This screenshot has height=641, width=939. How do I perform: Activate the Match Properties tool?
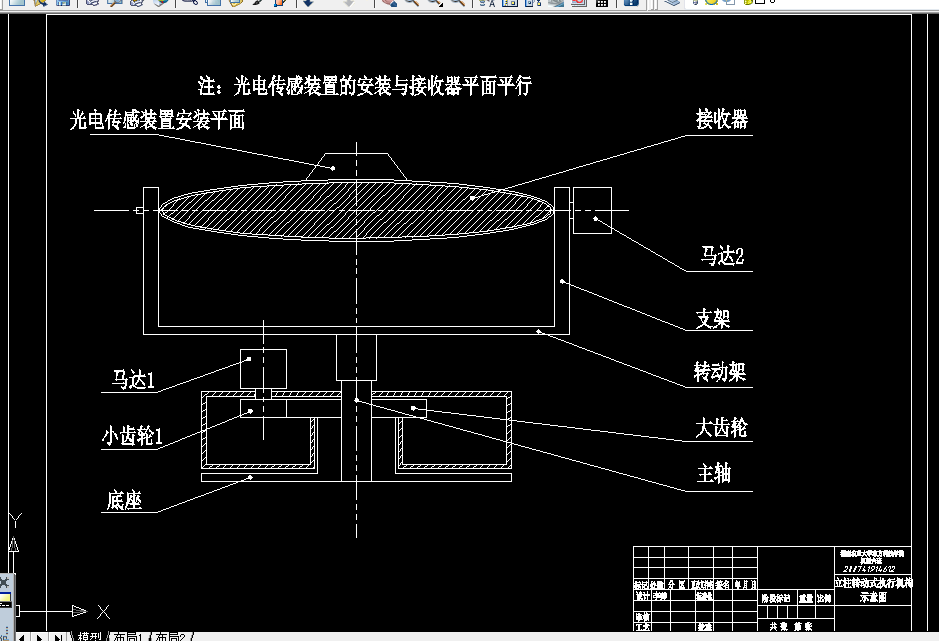click(258, 4)
